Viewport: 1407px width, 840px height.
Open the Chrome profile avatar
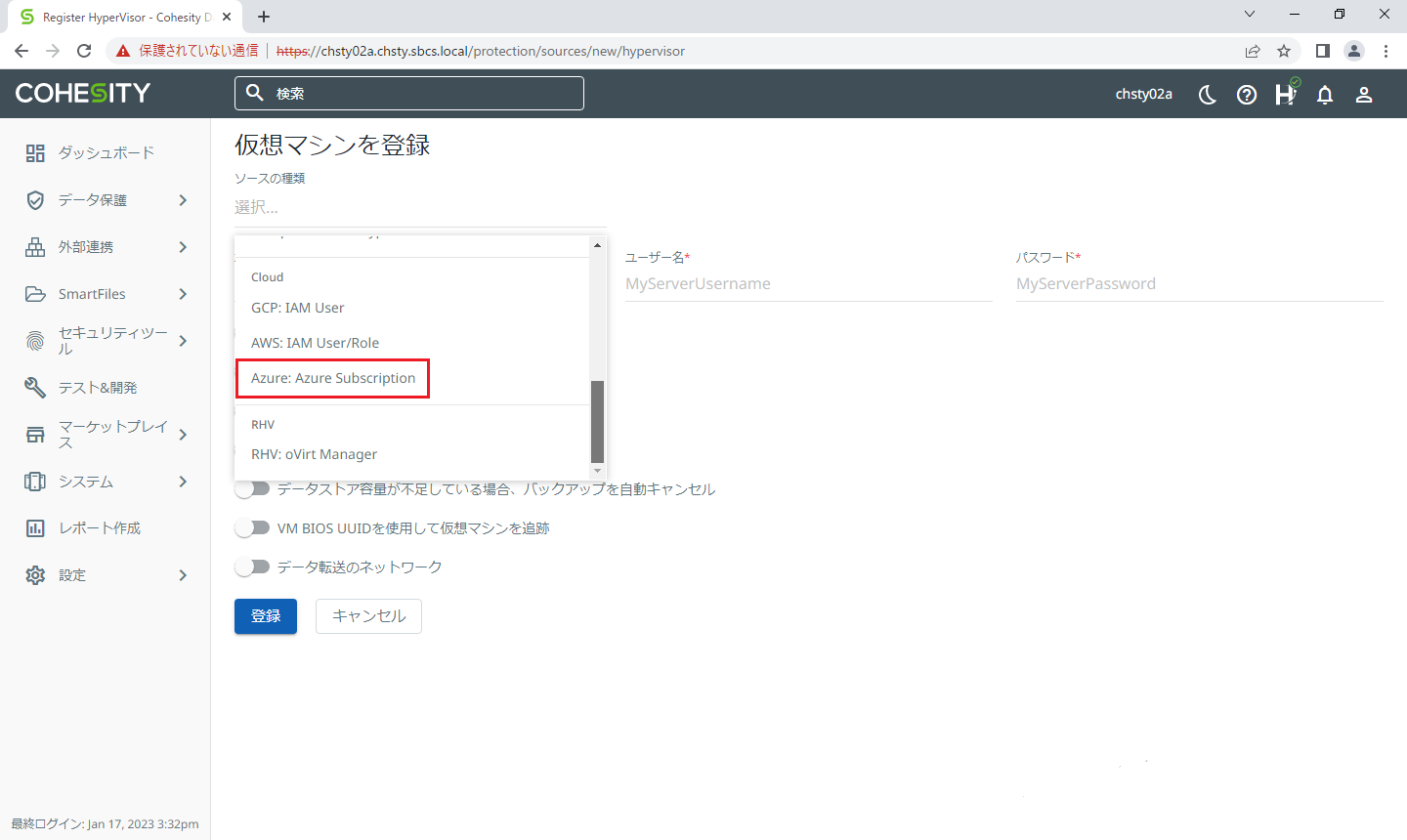pyautogui.click(x=1354, y=51)
